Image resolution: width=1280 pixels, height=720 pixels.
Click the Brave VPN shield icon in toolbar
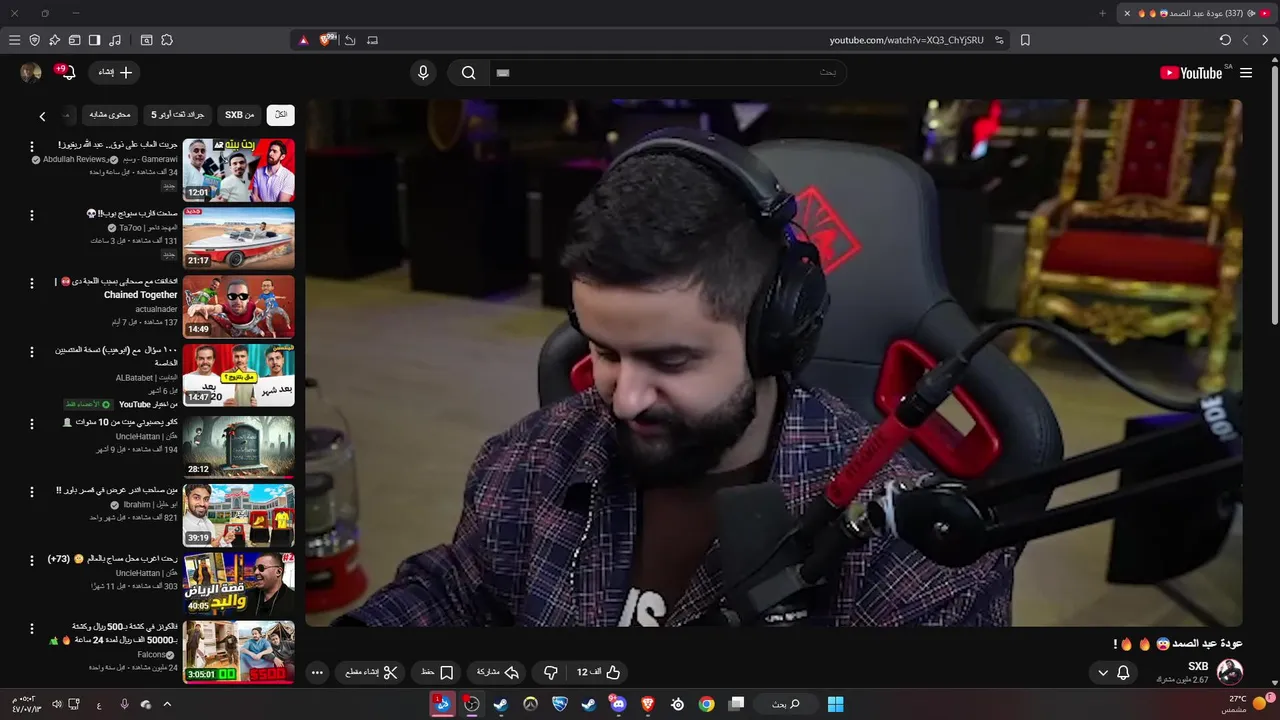coord(35,40)
